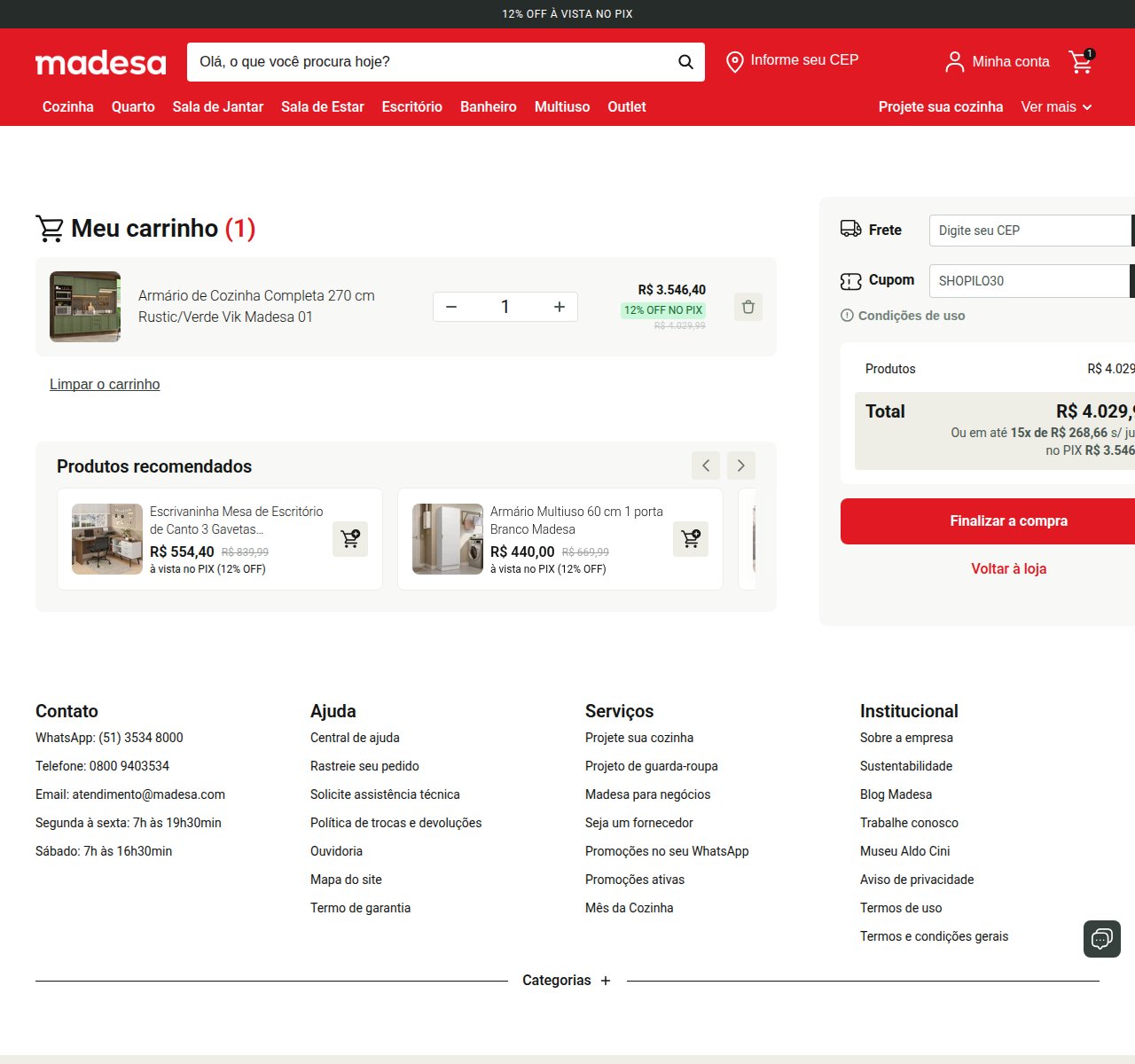
Task: Show next recommended products
Action: 741,465
